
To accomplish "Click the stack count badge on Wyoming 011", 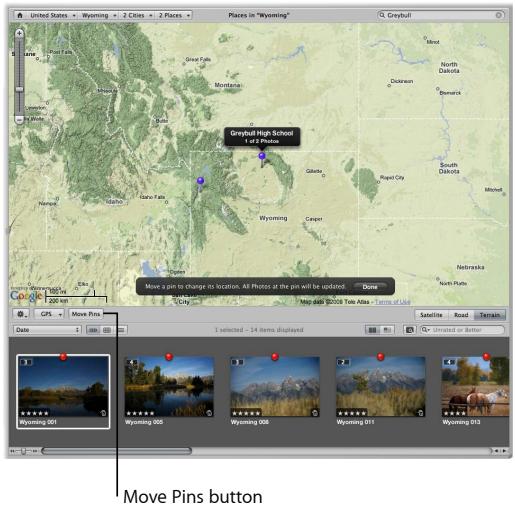I will (x=344, y=362).
